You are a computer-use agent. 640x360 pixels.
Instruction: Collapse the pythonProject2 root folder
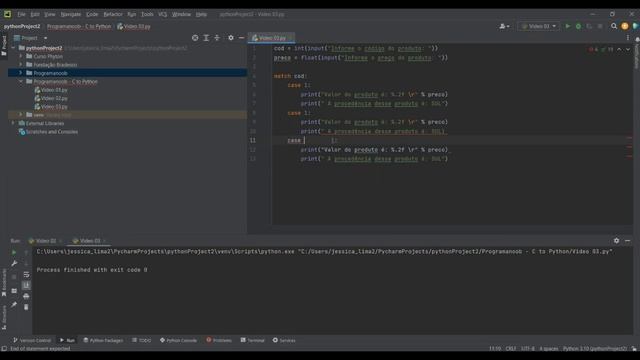click(x=13, y=48)
